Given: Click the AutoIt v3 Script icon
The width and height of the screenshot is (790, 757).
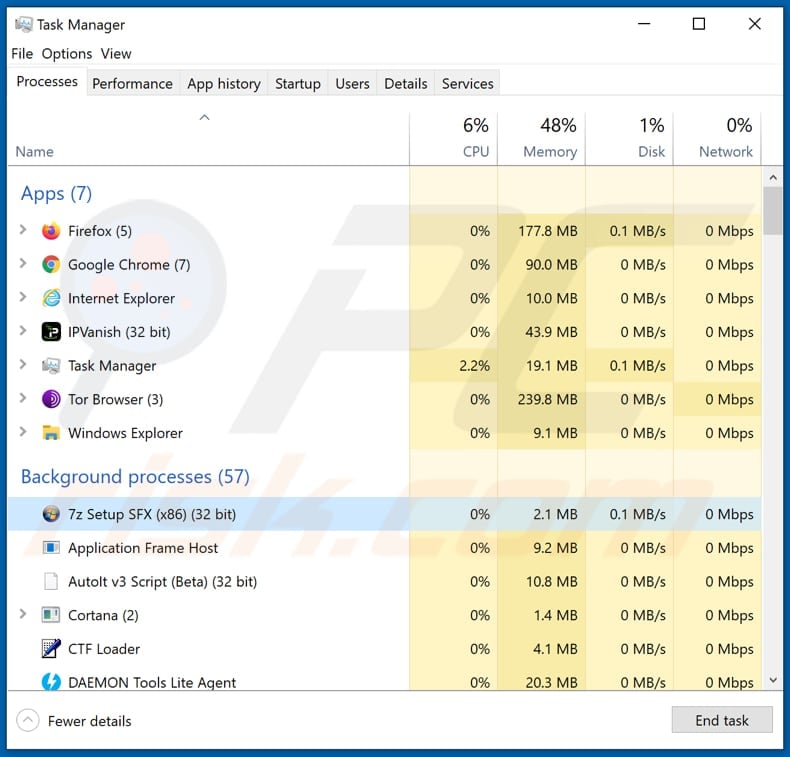Looking at the screenshot, I should click(x=51, y=581).
